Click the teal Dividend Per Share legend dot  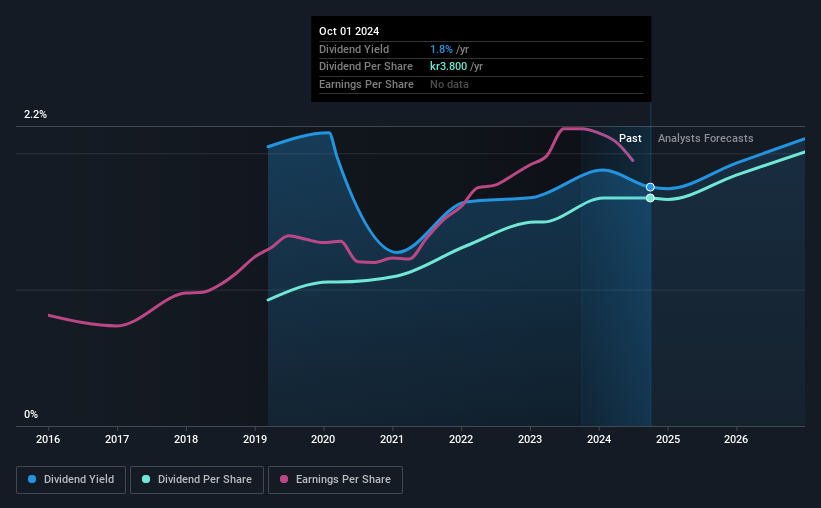click(146, 479)
